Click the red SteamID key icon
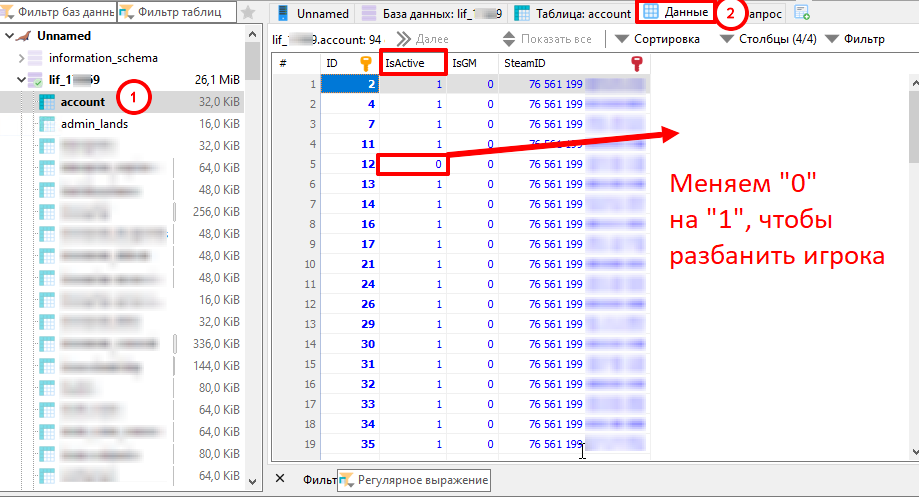Viewport: 919px width, 498px height. tap(637, 63)
